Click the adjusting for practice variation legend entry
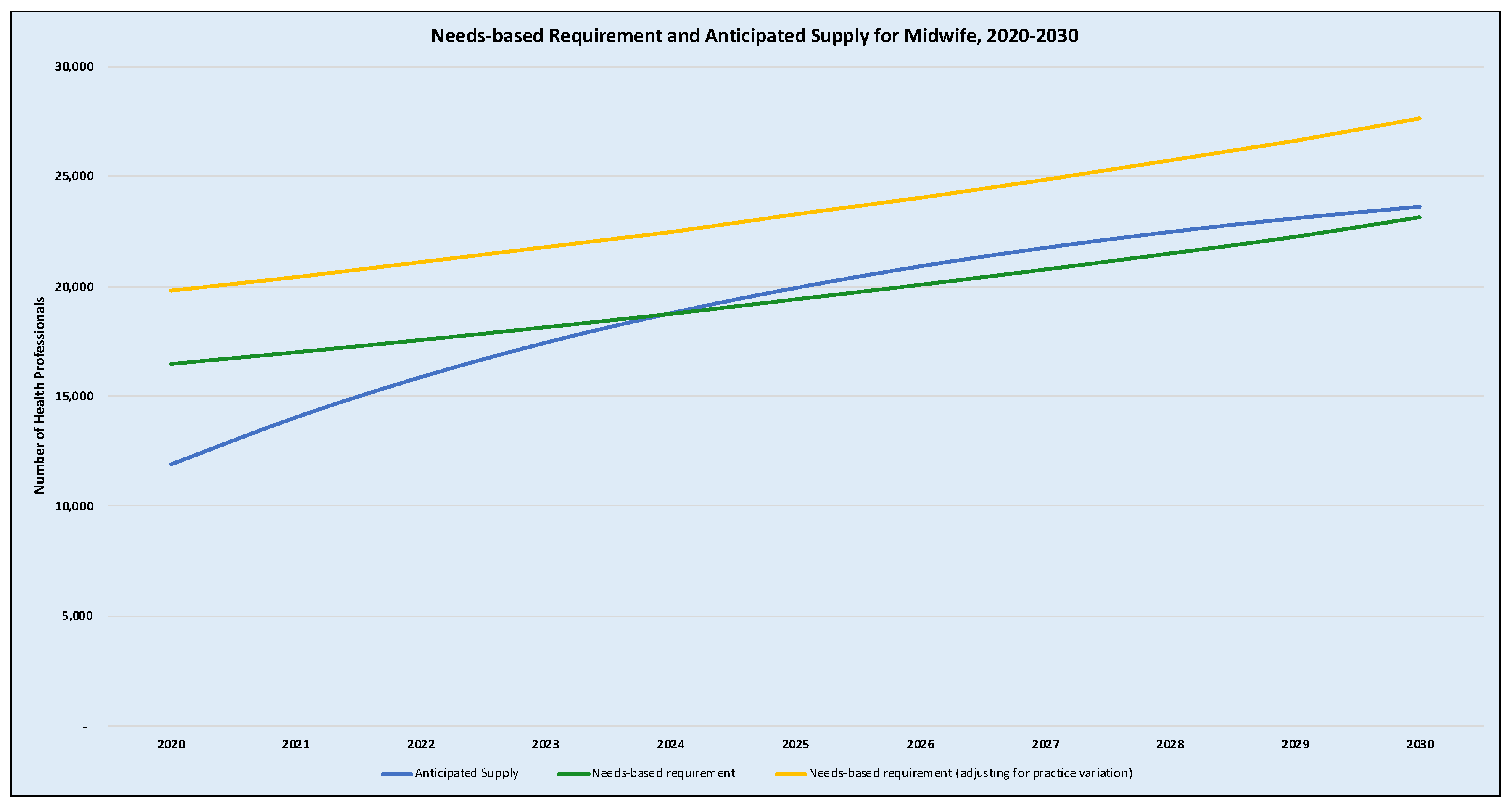The image size is (1512, 809). point(970,773)
